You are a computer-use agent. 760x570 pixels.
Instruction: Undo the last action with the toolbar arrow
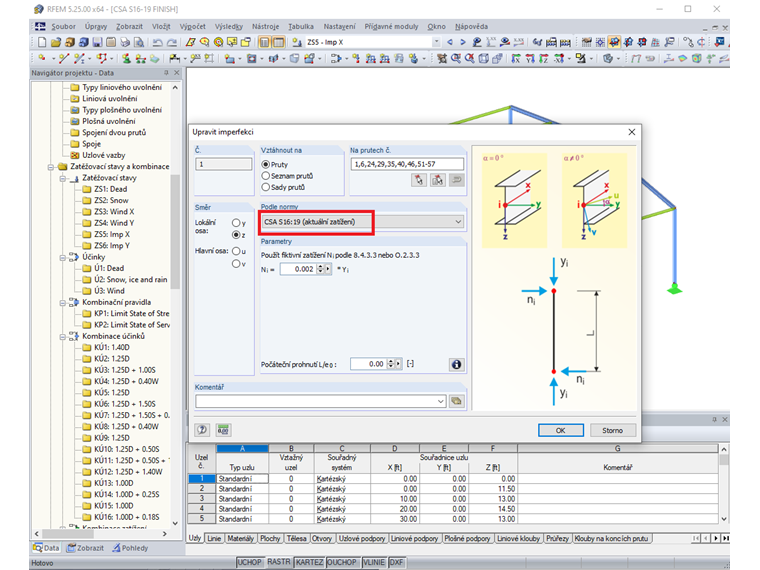(158, 42)
